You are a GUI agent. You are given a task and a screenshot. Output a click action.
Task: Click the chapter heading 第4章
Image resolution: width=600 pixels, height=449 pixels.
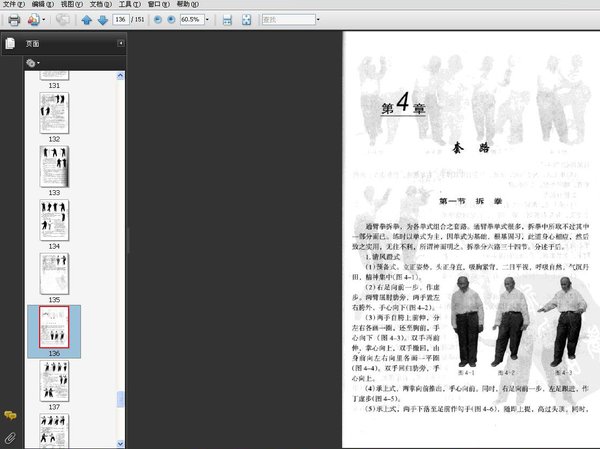(x=403, y=103)
